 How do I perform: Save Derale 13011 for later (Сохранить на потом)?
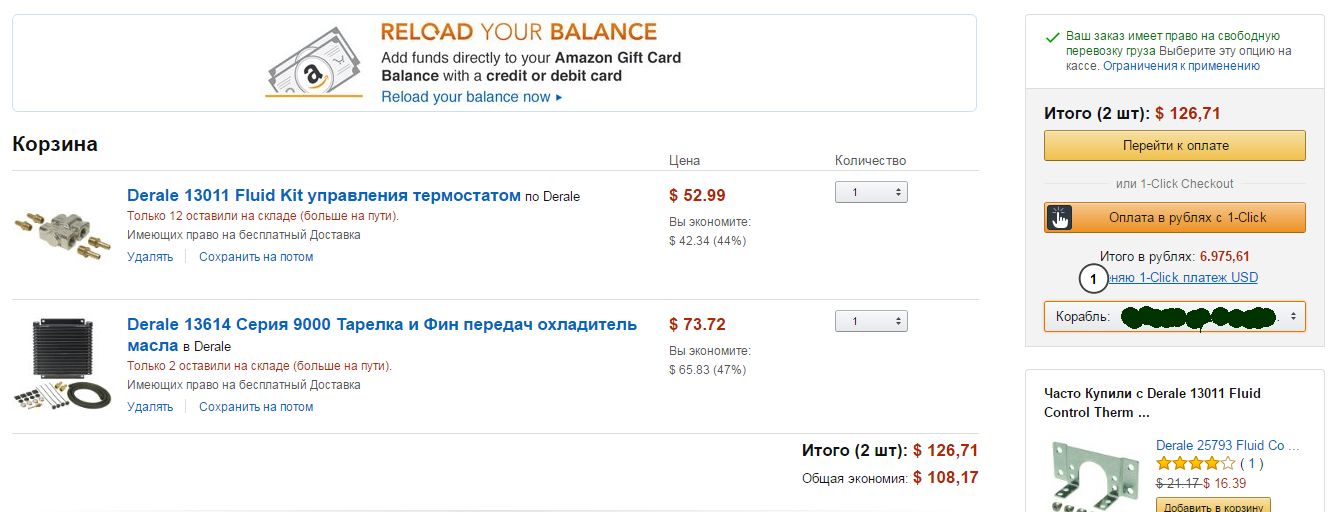256,257
